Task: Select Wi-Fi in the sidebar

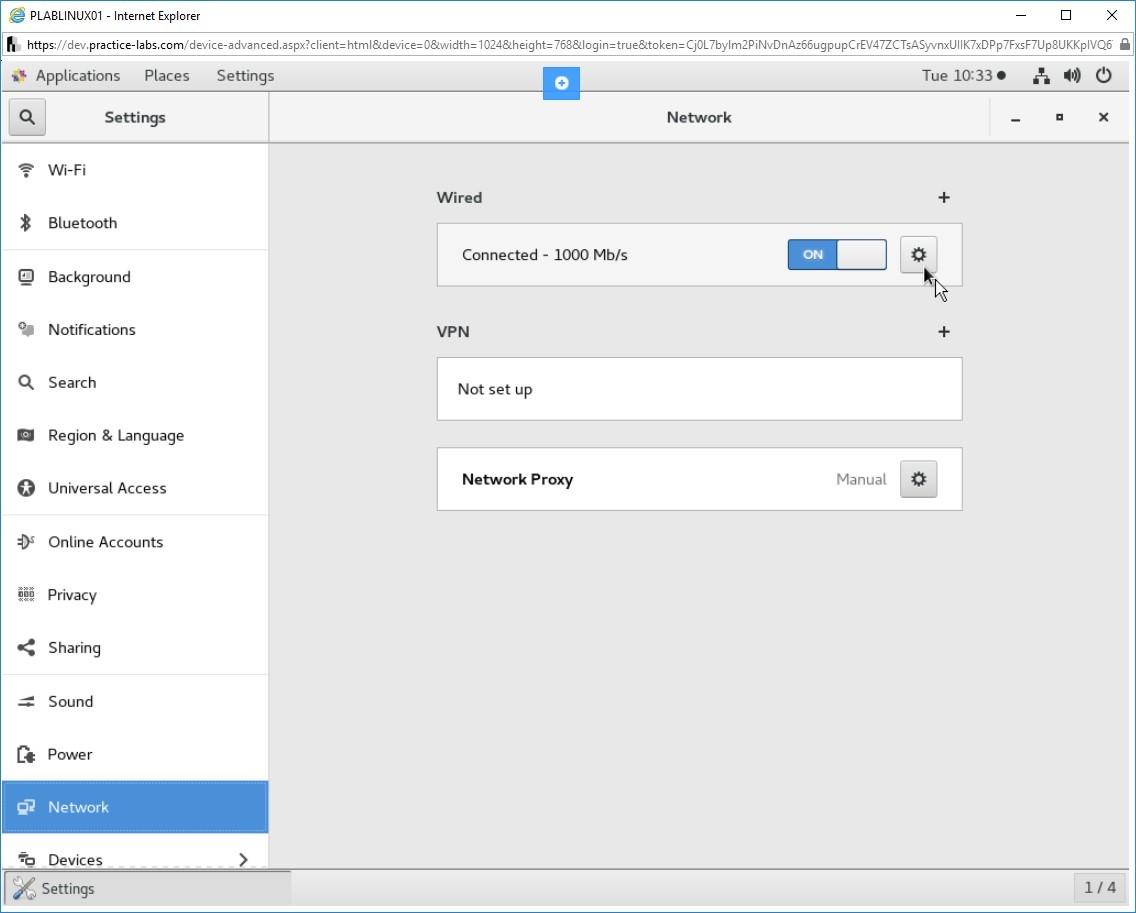Action: [67, 170]
